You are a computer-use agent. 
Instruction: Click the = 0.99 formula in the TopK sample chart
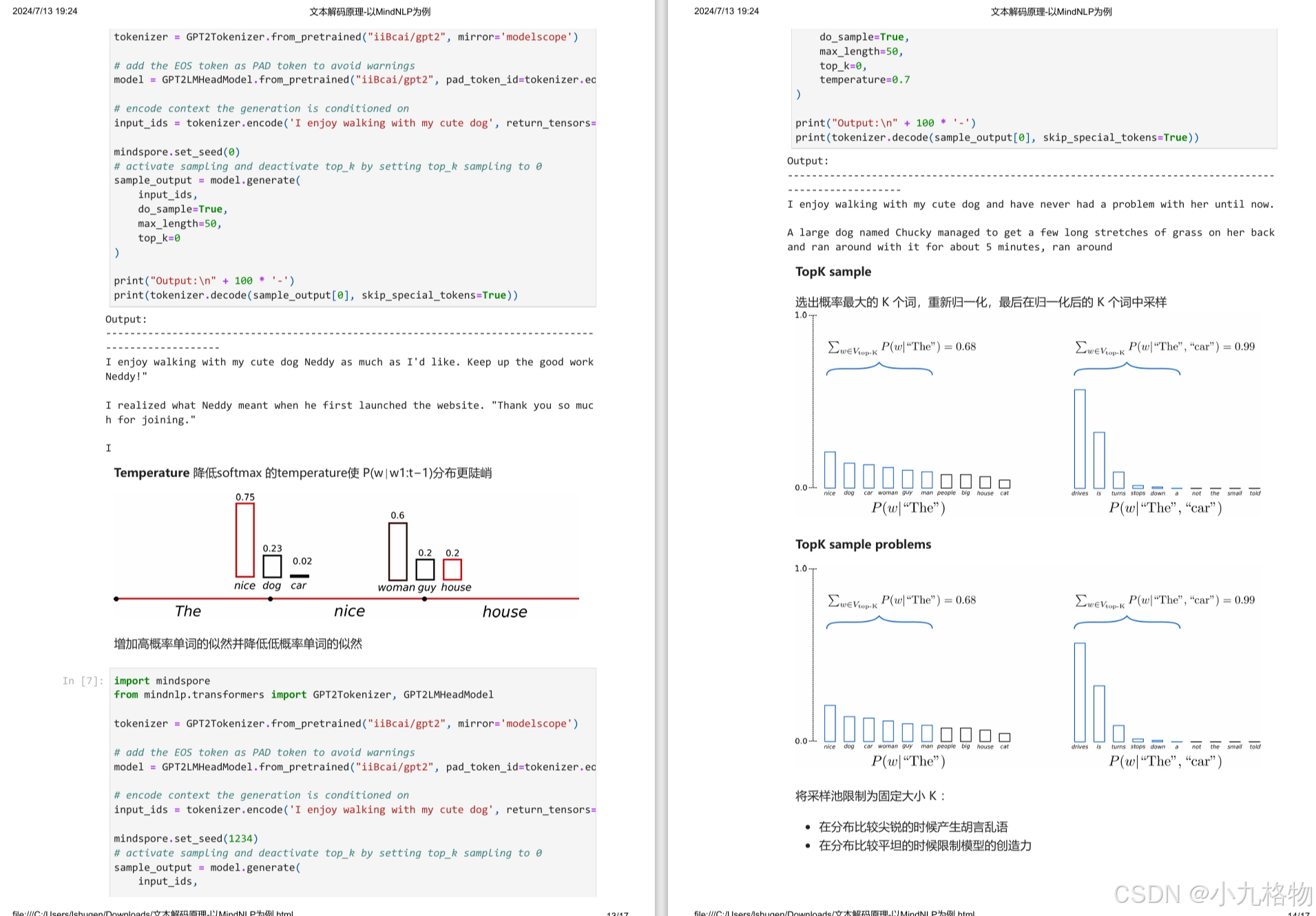(1164, 347)
